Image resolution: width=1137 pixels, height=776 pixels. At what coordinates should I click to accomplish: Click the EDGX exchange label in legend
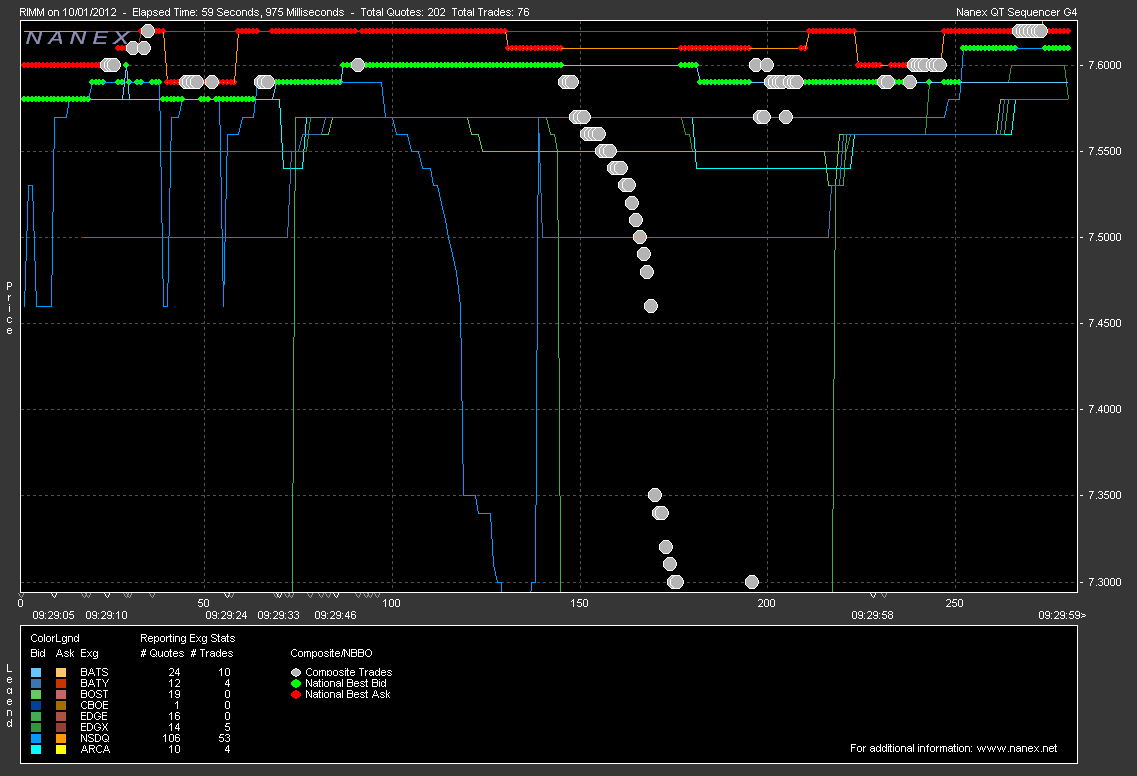(94, 727)
